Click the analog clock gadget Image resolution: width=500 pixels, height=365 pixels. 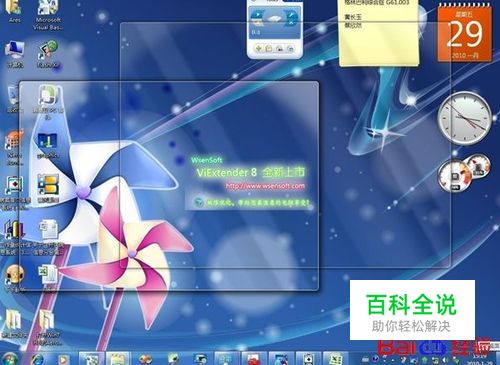click(465, 118)
